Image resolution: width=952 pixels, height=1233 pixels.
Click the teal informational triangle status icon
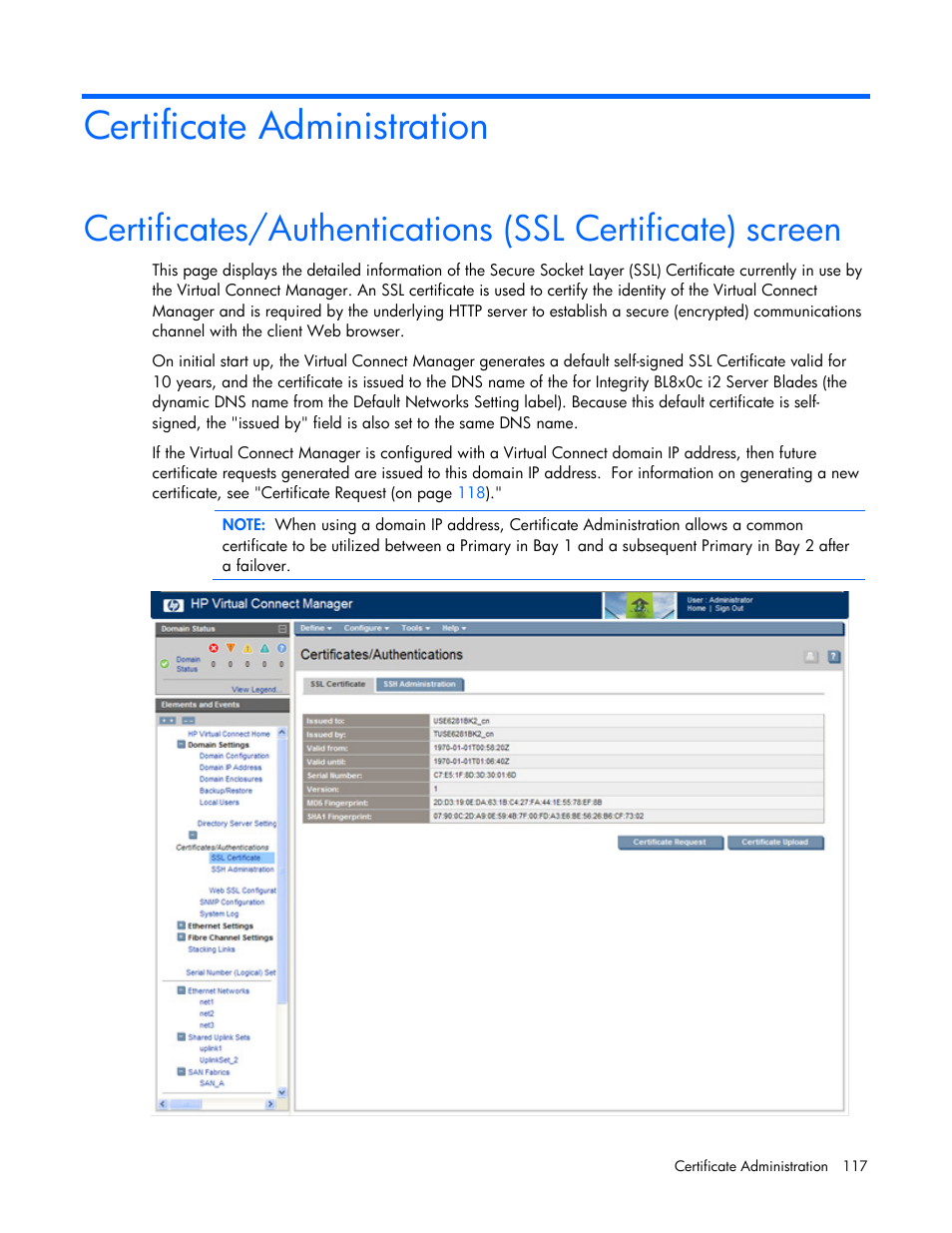point(264,648)
